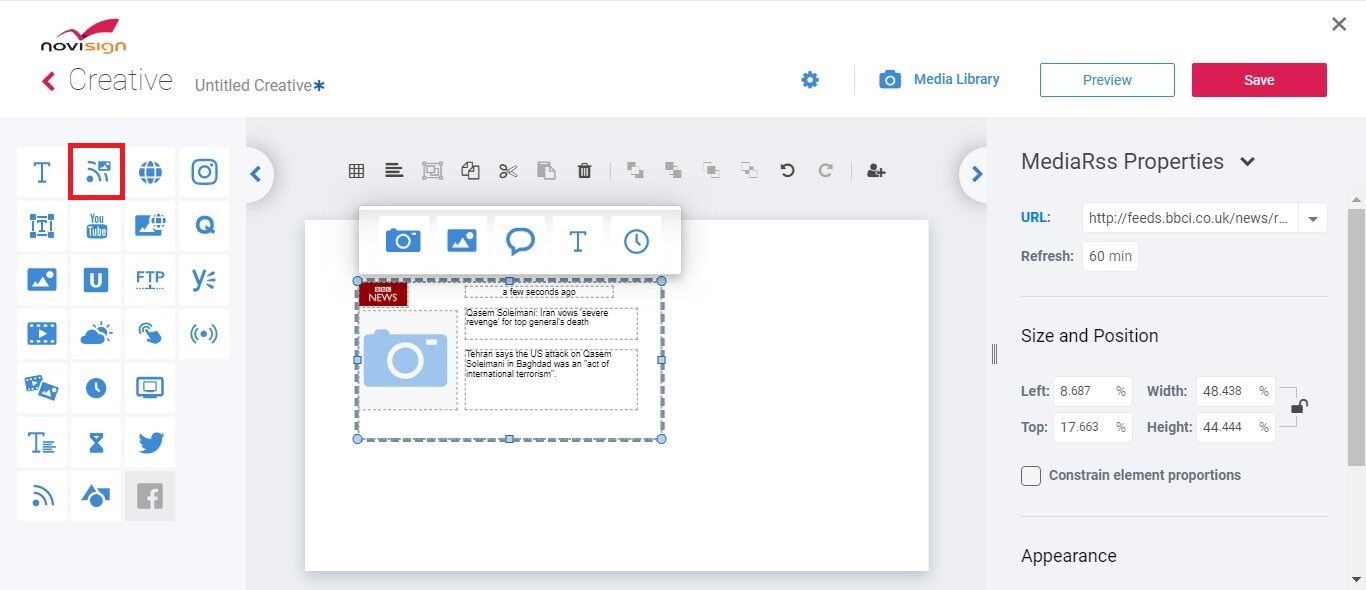Image resolution: width=1366 pixels, height=590 pixels.
Task: Select the Twitter widget icon
Action: click(x=150, y=442)
